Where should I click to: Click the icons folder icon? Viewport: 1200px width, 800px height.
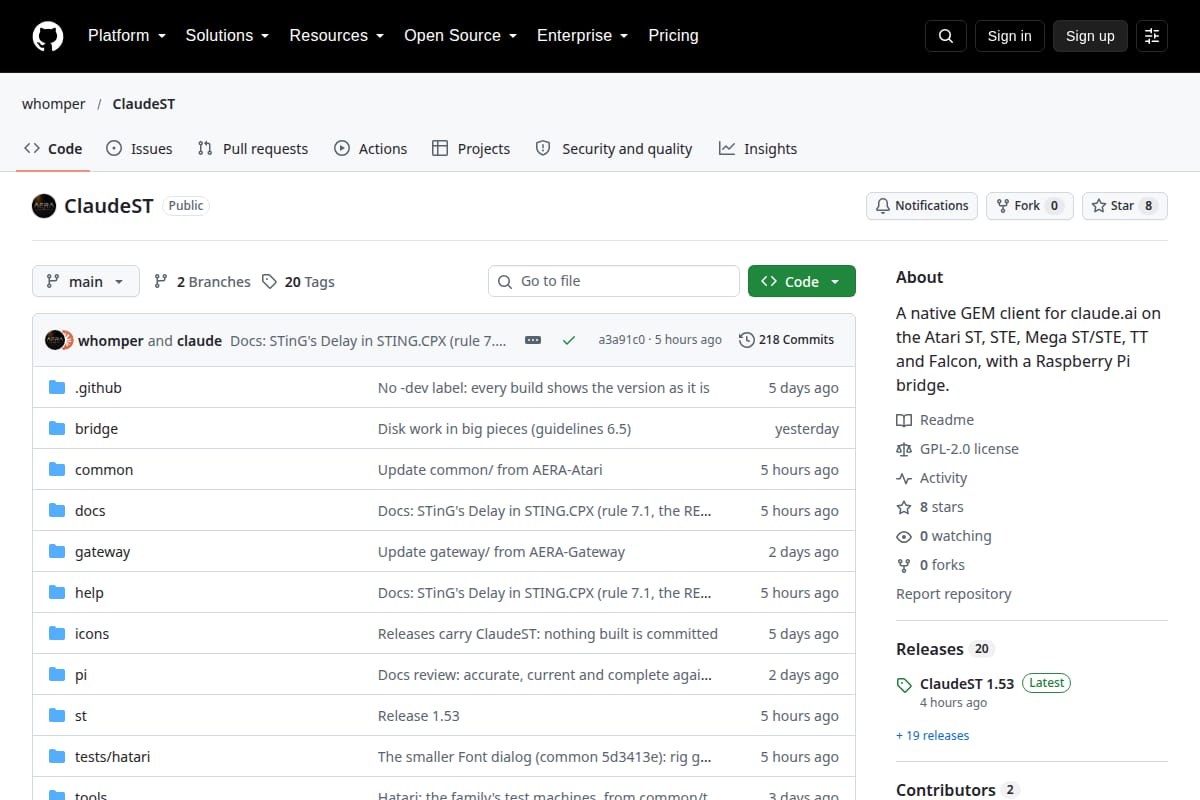(x=57, y=634)
